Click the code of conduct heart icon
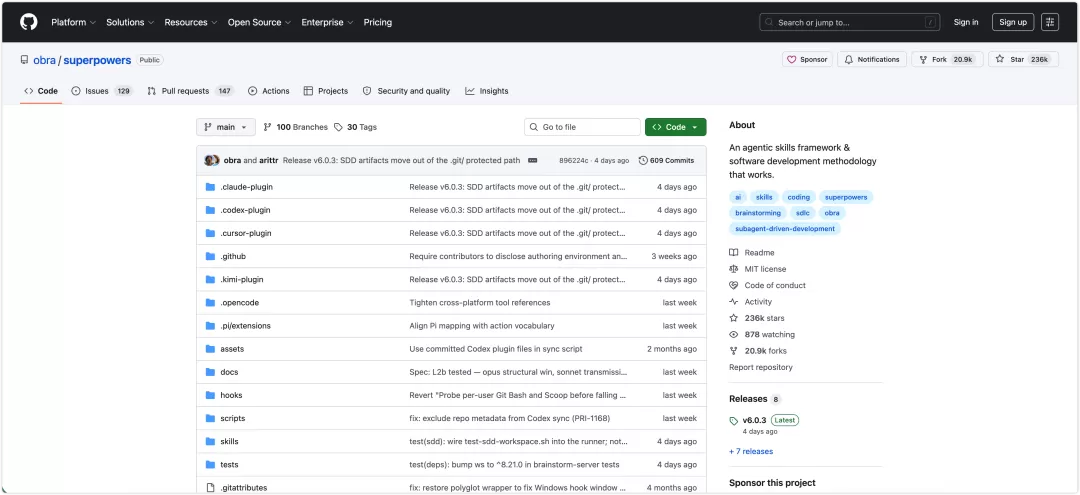The height and width of the screenshot is (495, 1080). (x=734, y=286)
